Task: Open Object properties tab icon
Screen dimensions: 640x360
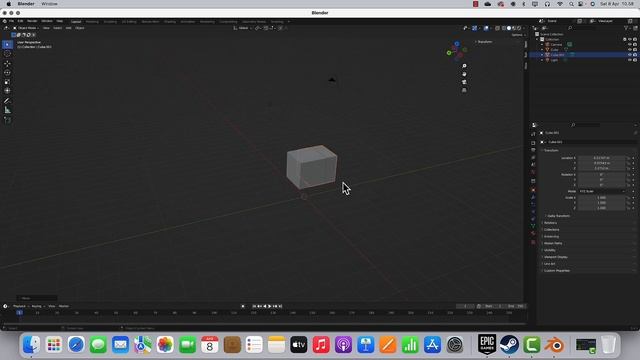Action: click(533, 190)
